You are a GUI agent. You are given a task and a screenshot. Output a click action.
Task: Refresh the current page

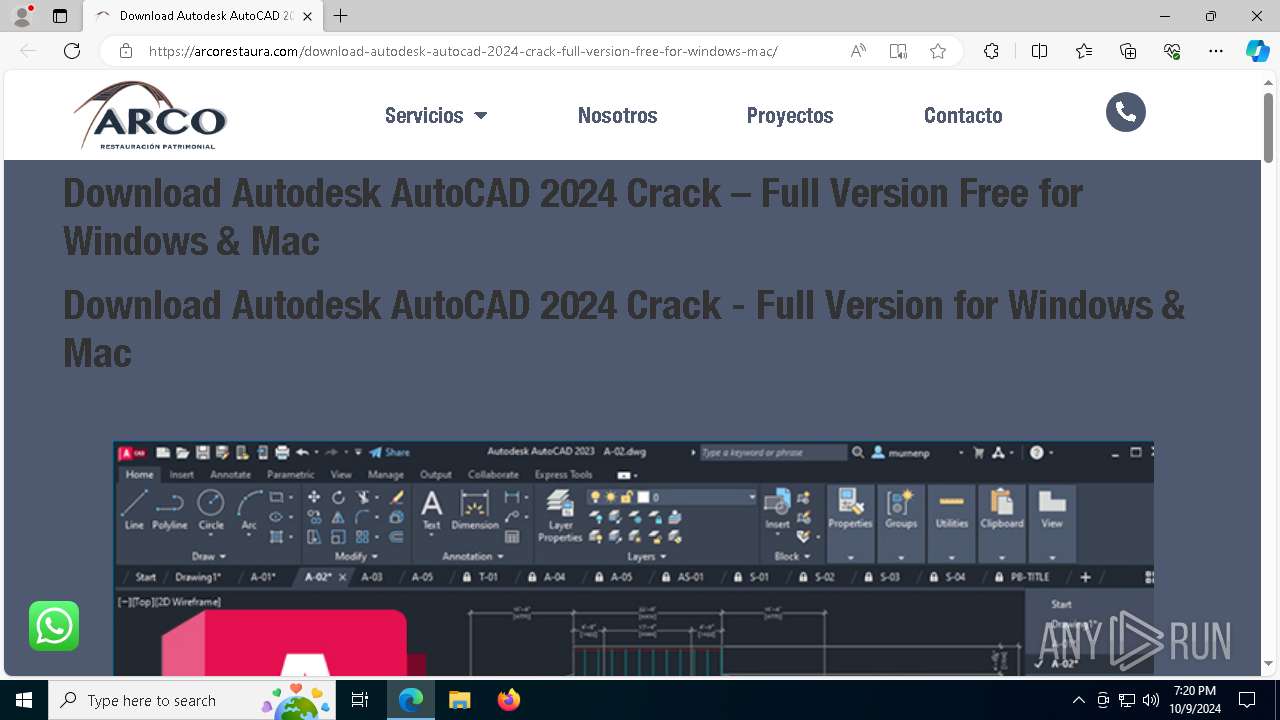tap(72, 51)
